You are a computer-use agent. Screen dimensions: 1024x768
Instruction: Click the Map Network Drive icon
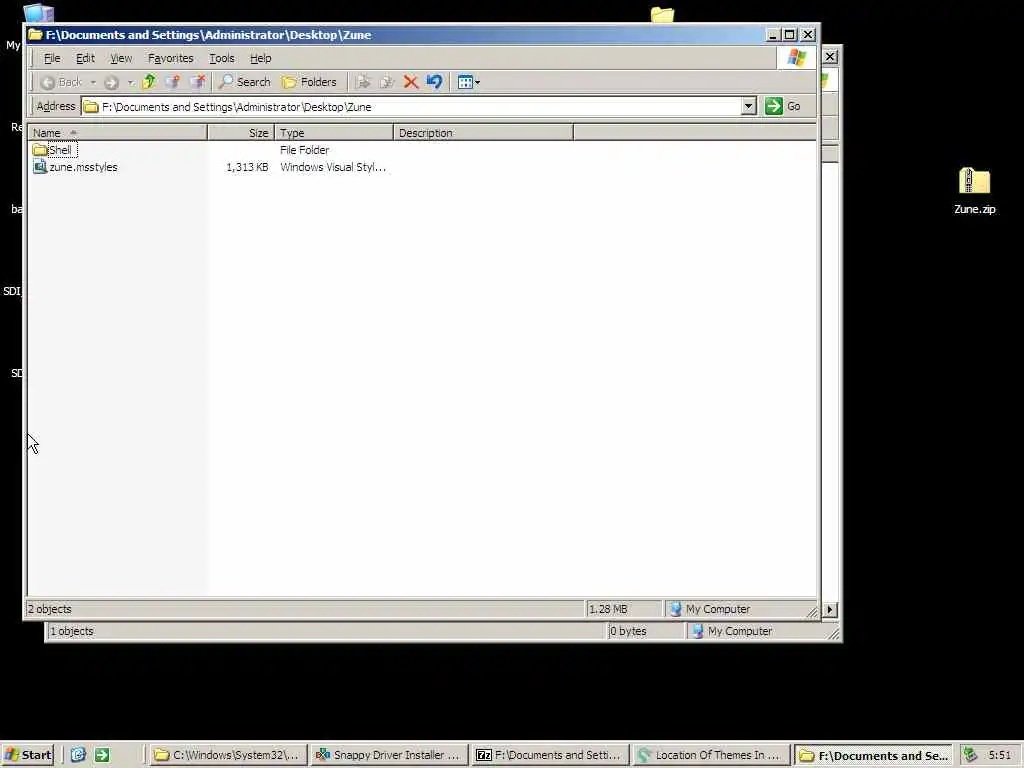(173, 82)
